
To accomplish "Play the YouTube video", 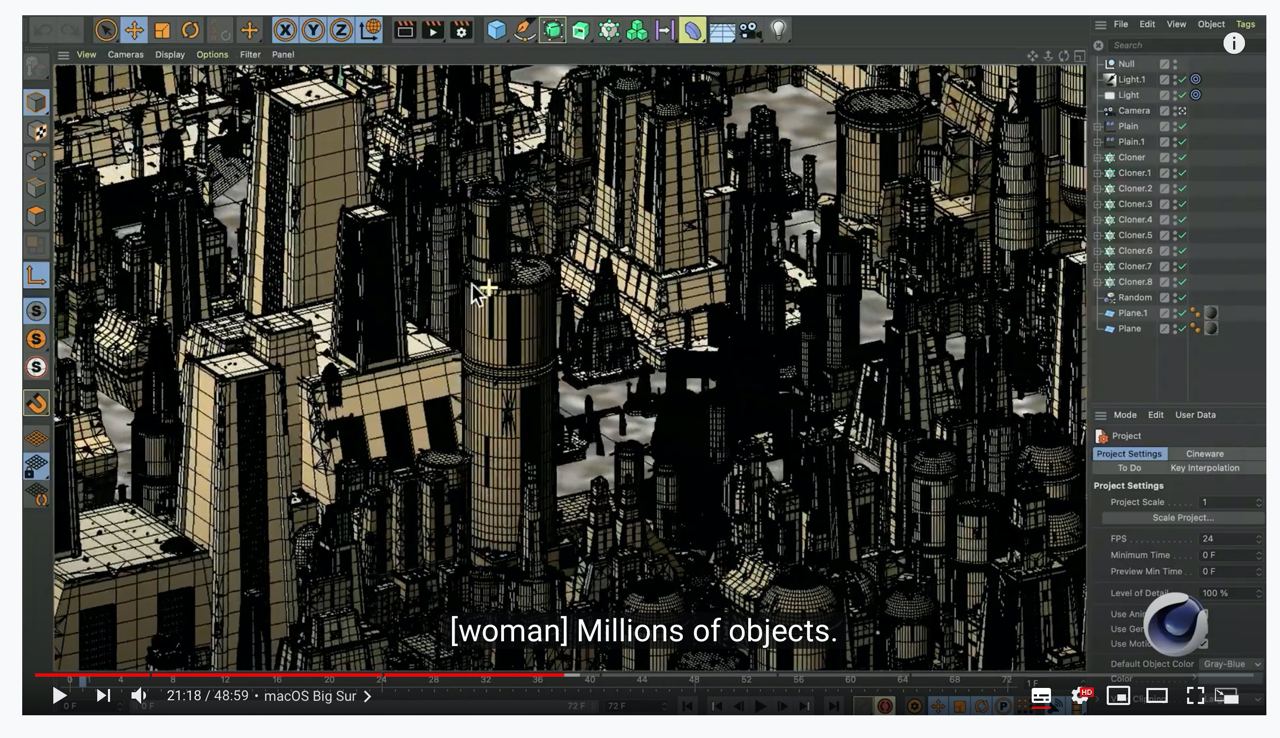I will [59, 696].
